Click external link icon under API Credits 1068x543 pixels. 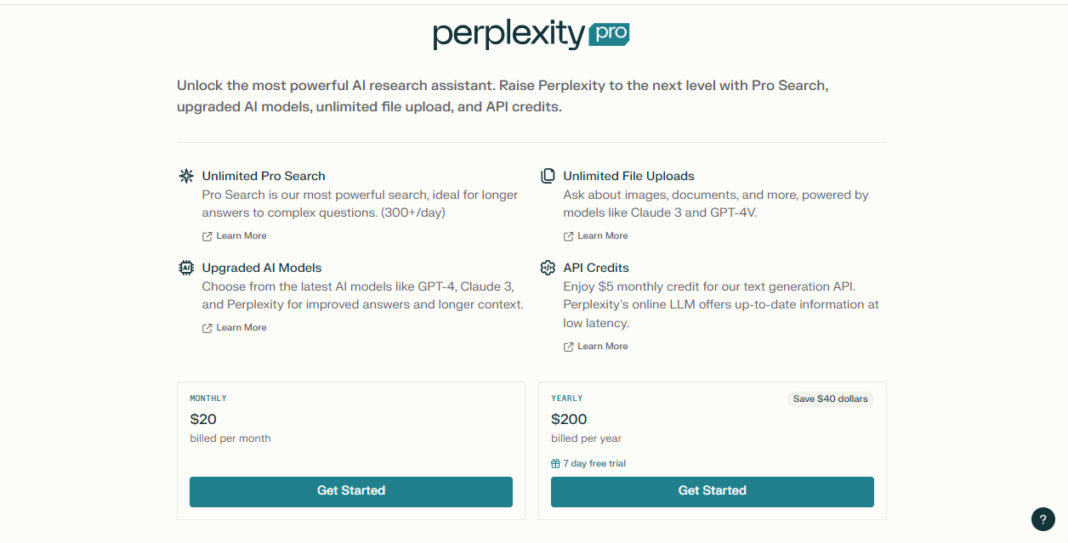click(x=568, y=347)
